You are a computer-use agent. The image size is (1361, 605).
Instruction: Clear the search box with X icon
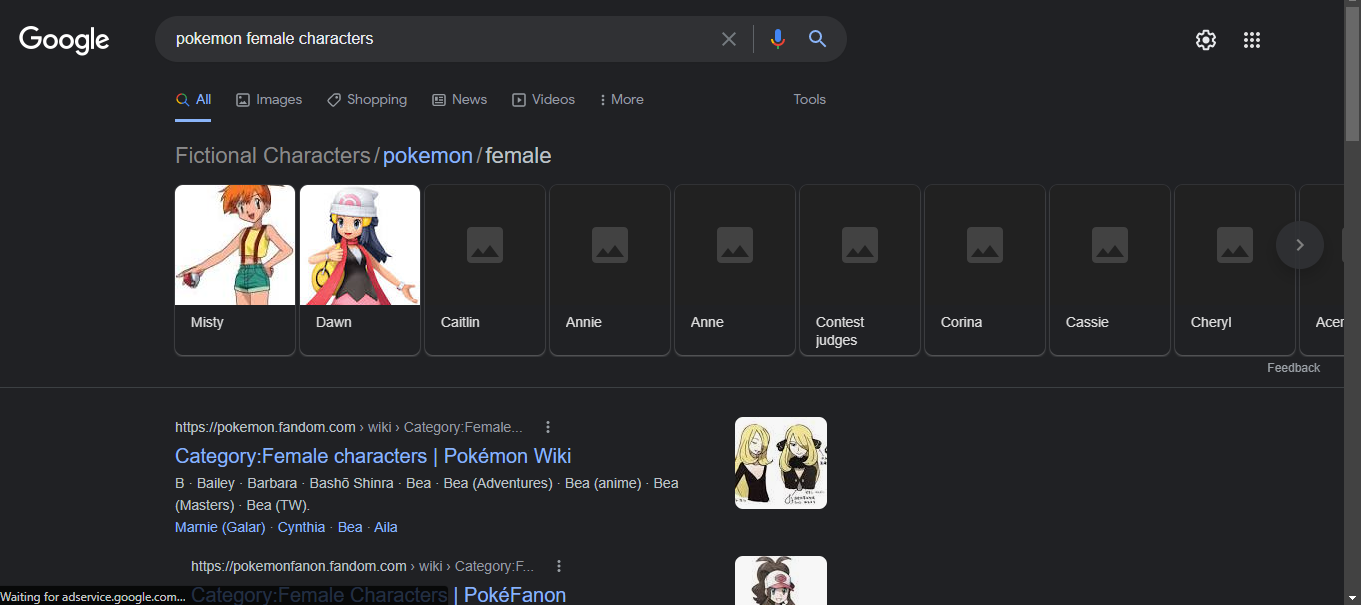click(729, 39)
